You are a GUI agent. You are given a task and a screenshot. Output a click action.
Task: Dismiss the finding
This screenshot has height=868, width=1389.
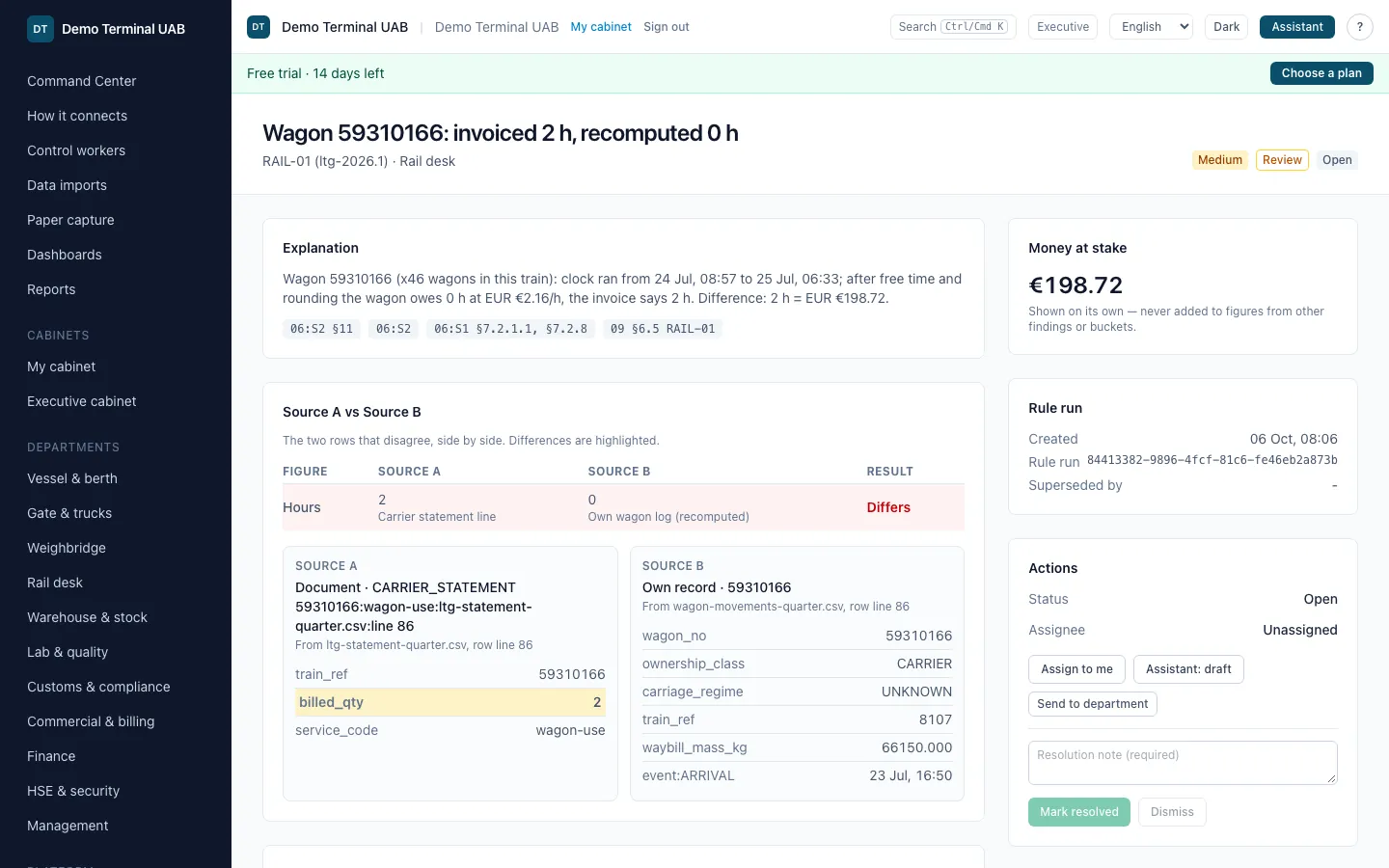[1172, 812]
